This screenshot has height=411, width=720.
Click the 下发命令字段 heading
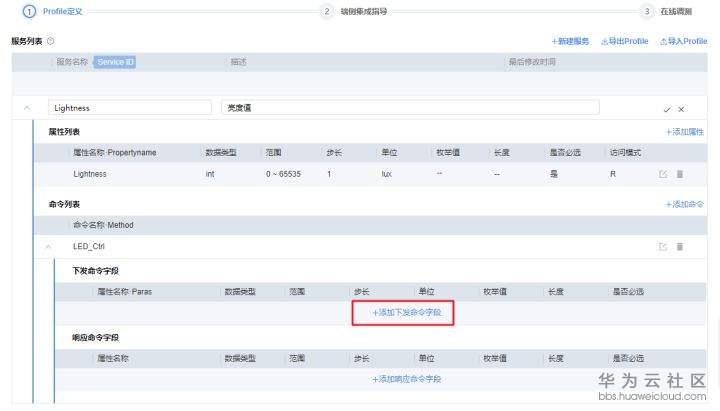point(95,271)
